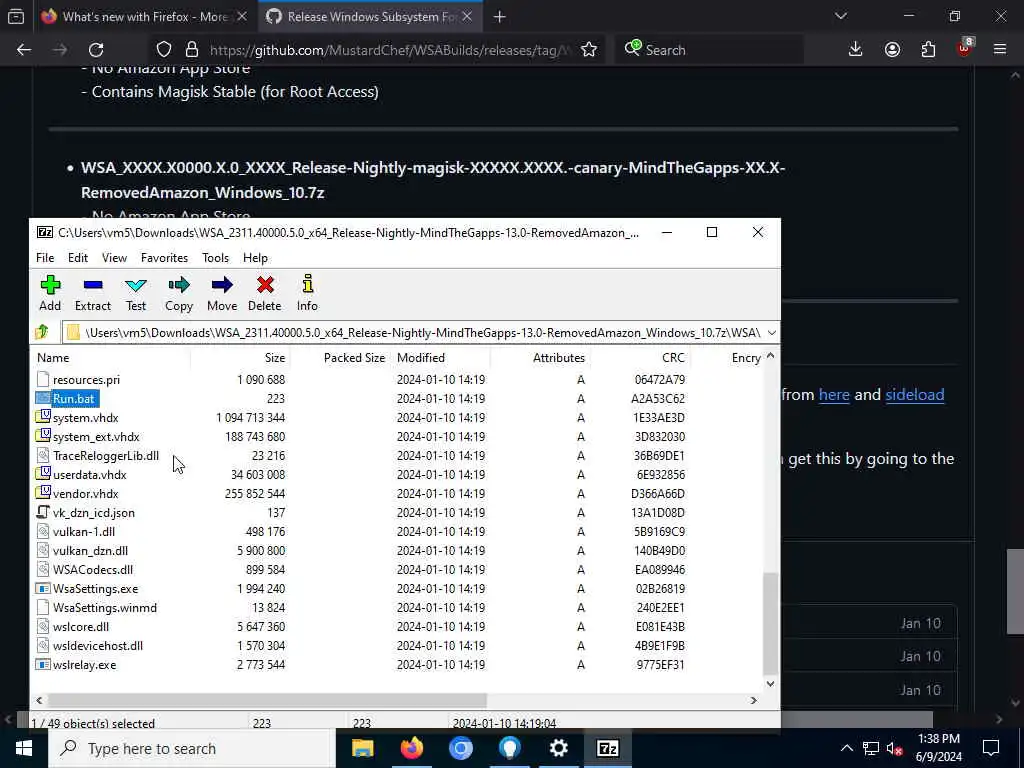Follow the 'here' link on GitHub page

(x=834, y=394)
